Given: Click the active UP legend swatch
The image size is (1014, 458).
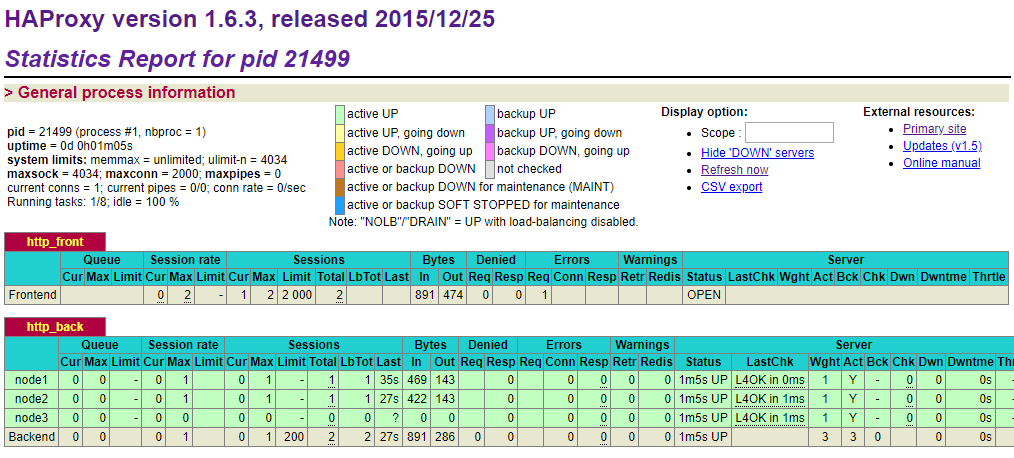Looking at the screenshot, I should tap(340, 114).
